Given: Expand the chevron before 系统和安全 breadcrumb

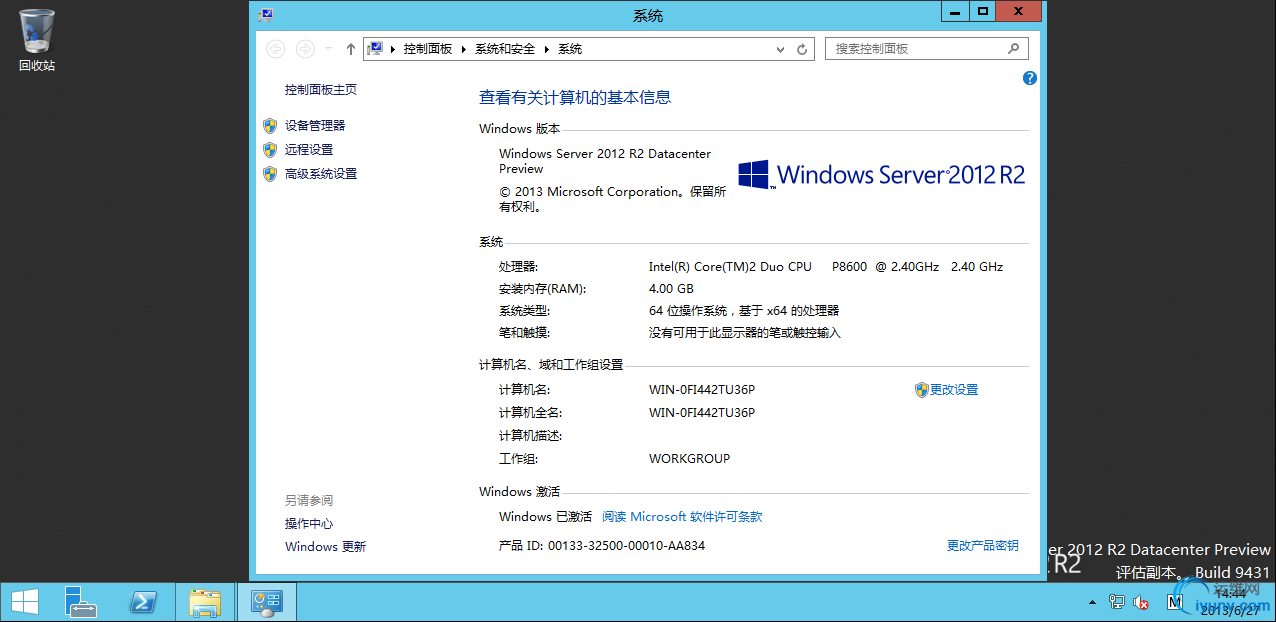Looking at the screenshot, I should (x=464, y=49).
